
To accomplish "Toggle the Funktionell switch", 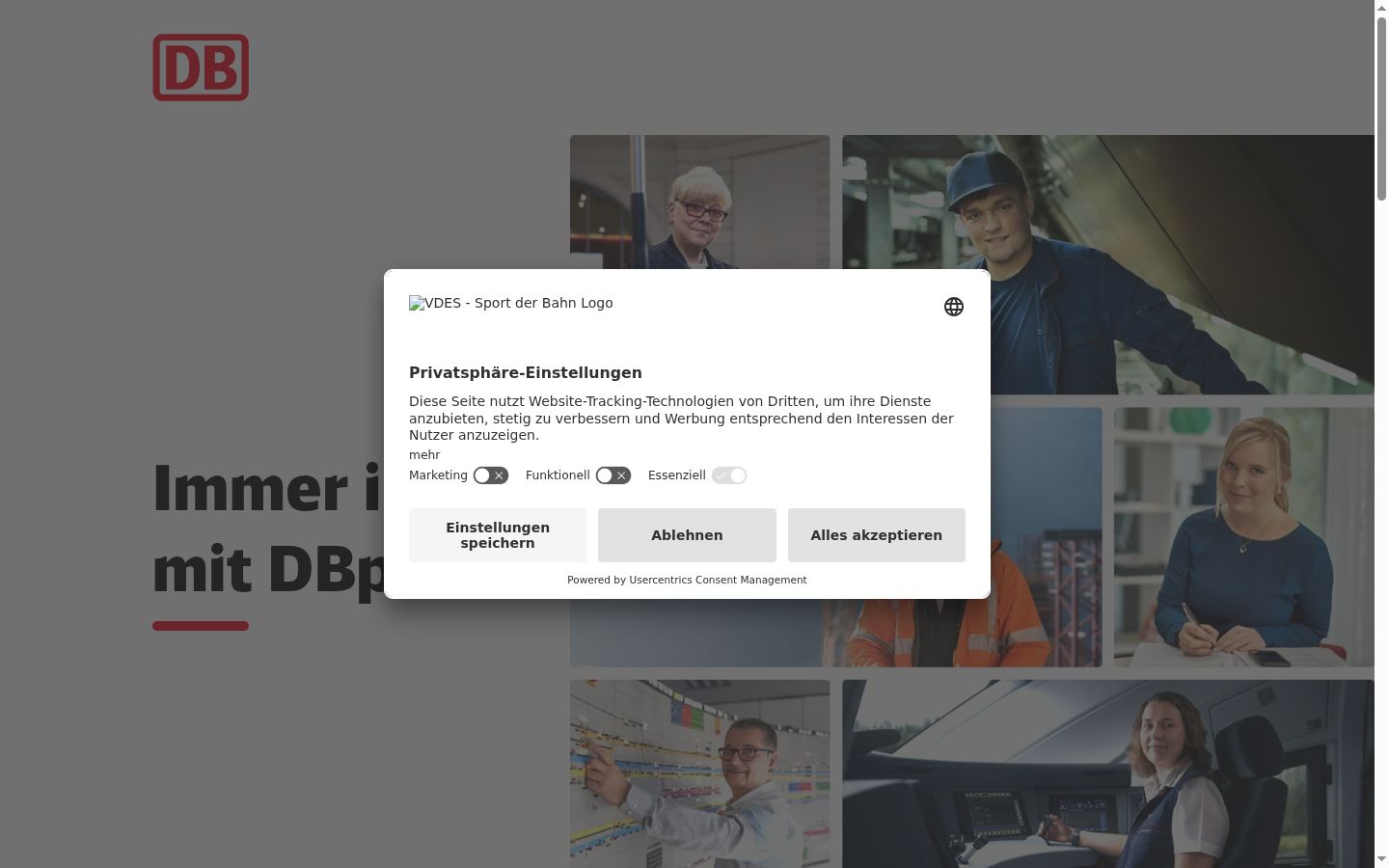I will point(613,475).
